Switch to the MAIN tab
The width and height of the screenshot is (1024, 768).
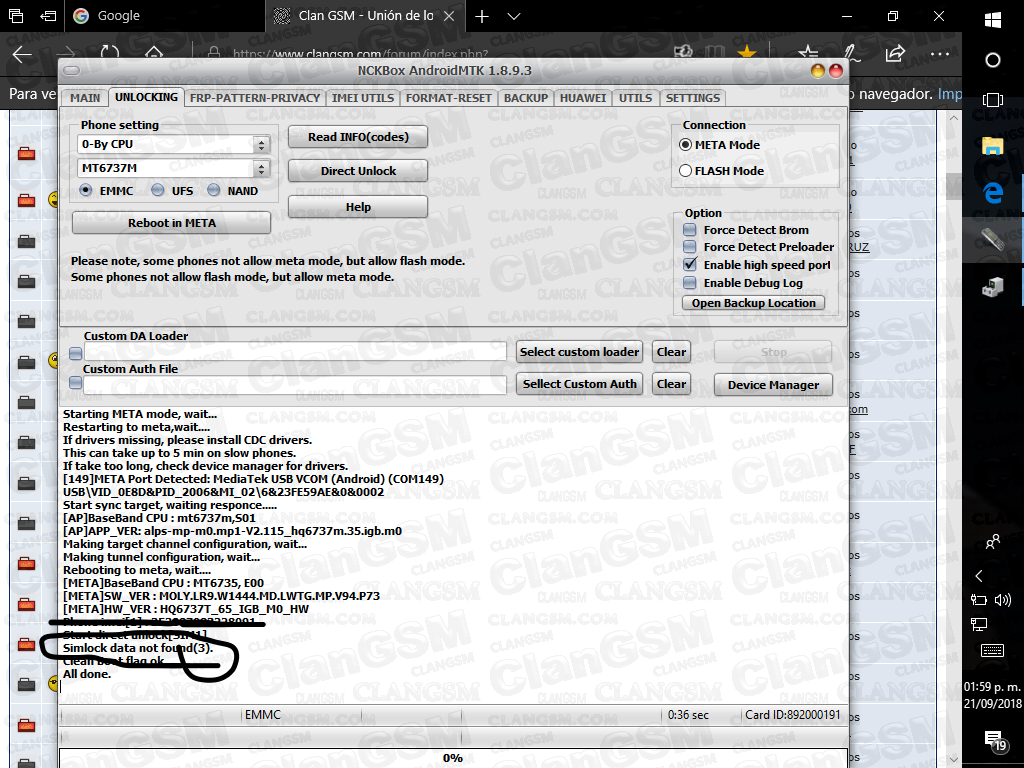(x=85, y=98)
